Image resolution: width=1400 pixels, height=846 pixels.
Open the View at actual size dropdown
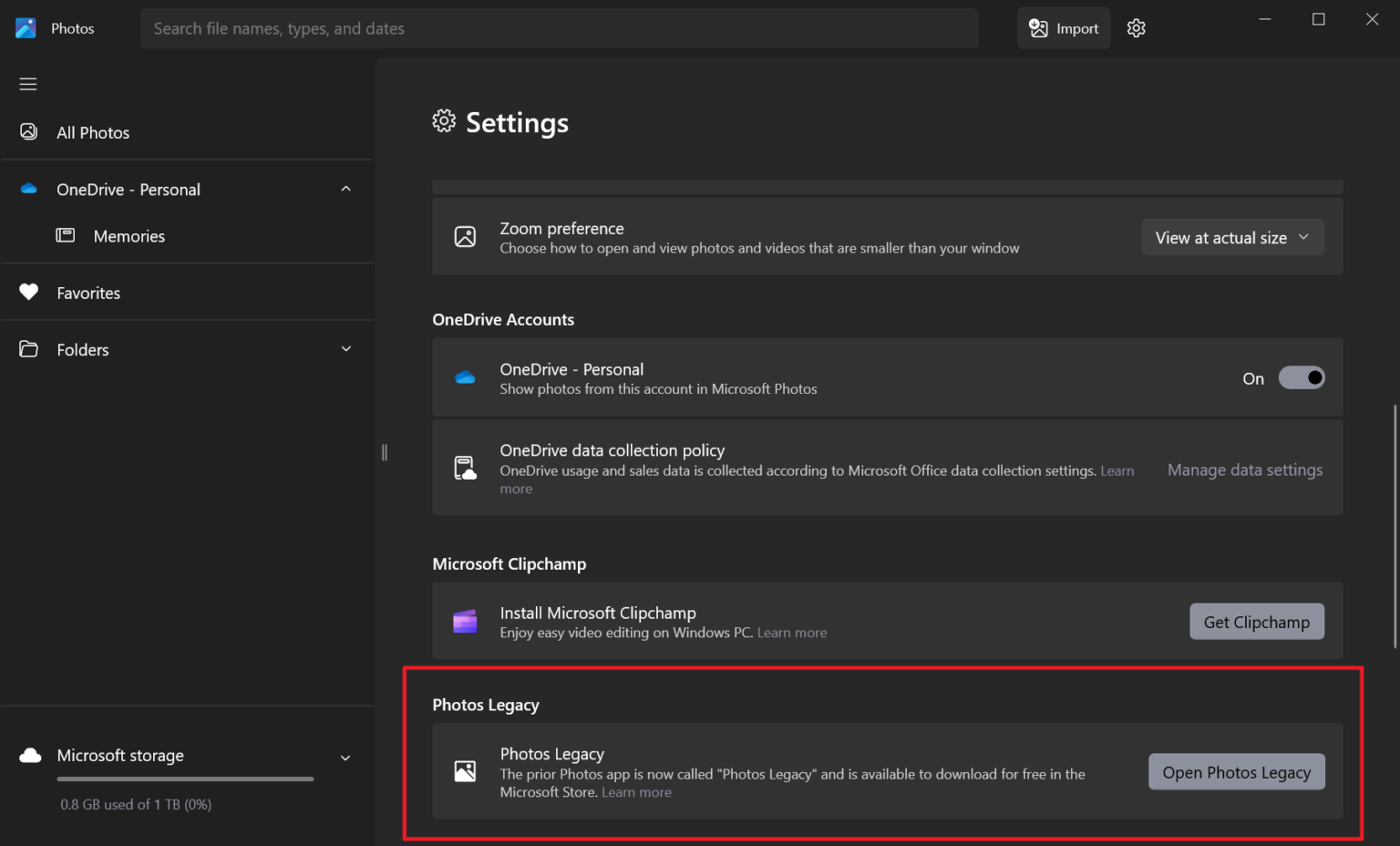coord(1232,237)
